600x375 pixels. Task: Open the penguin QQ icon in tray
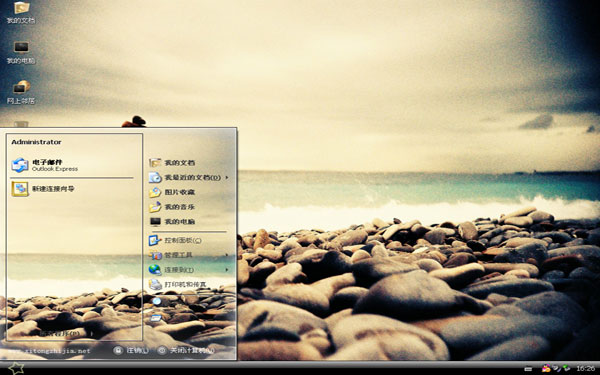pos(546,368)
